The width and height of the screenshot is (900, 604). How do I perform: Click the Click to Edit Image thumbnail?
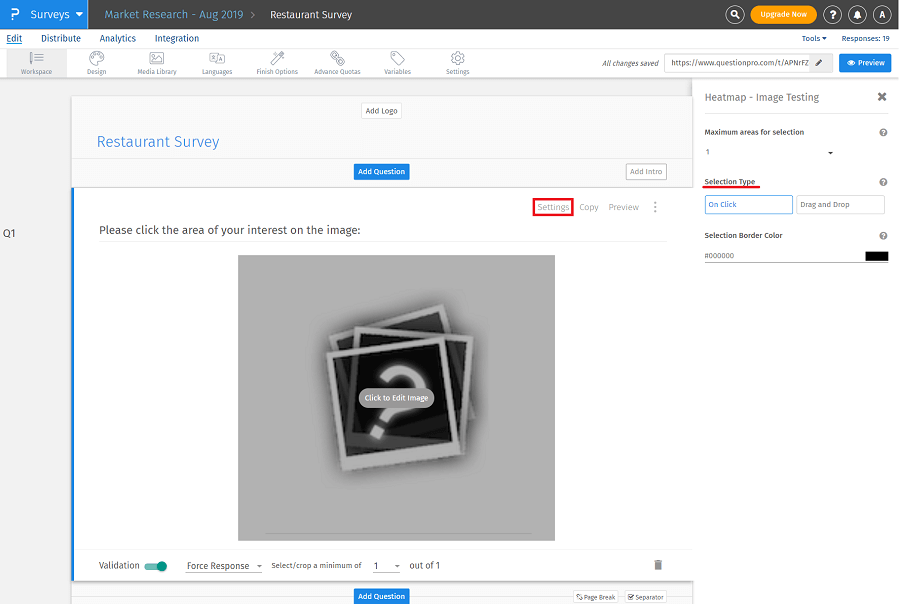pyautogui.click(x=396, y=398)
